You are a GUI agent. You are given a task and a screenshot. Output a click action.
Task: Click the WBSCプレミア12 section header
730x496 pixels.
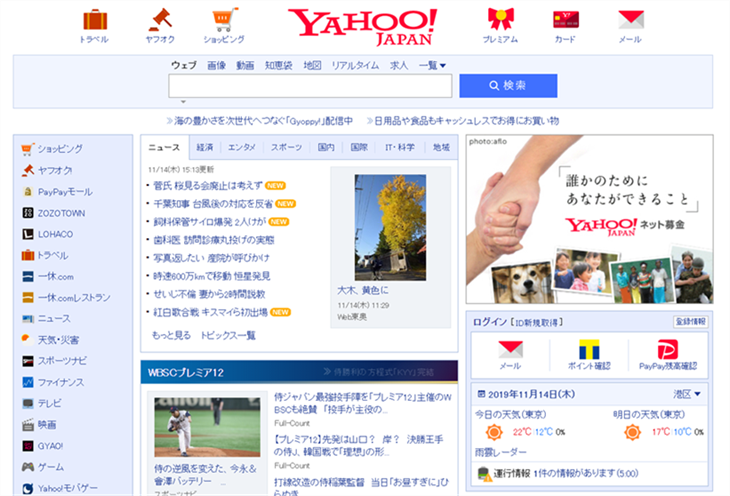click(x=185, y=373)
